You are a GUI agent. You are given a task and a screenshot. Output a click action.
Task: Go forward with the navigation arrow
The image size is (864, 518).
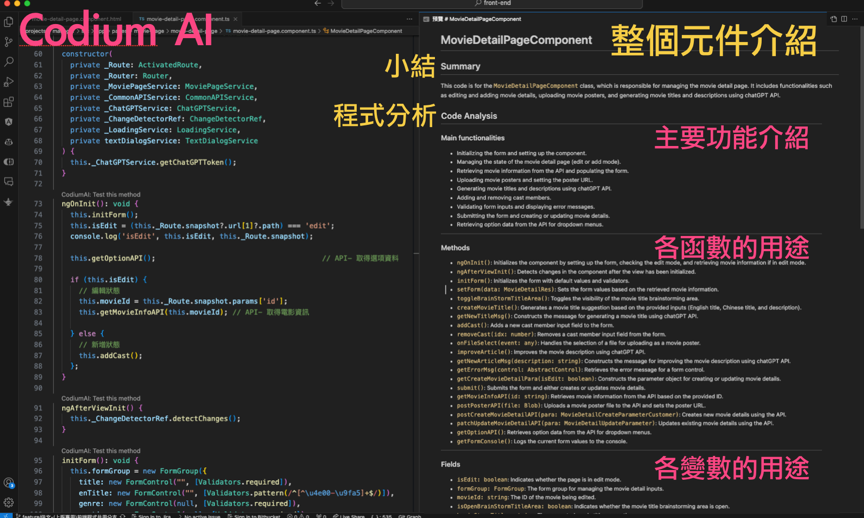tap(331, 3)
